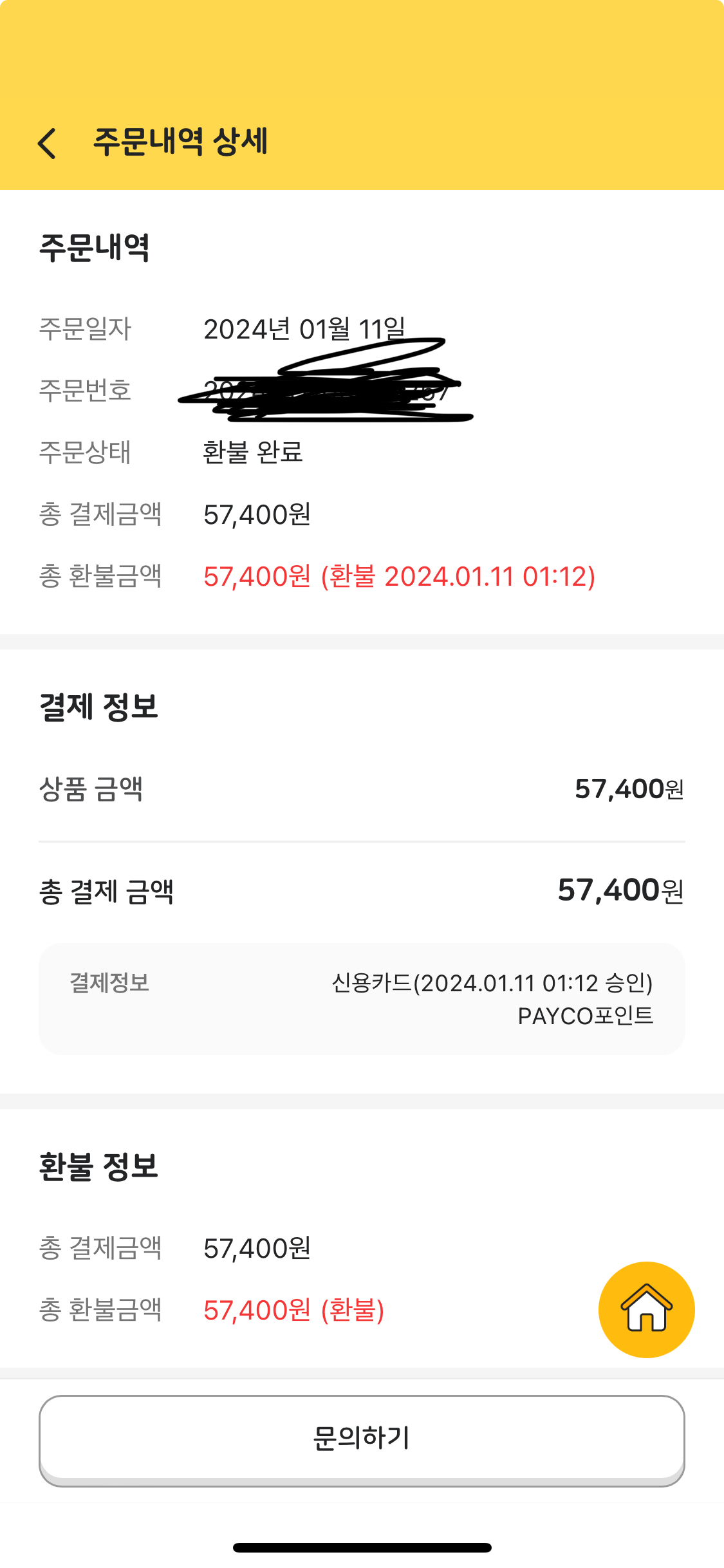Tap the 주문내역 상세 page title
Screen dimensions: 724x1568
pos(180,142)
